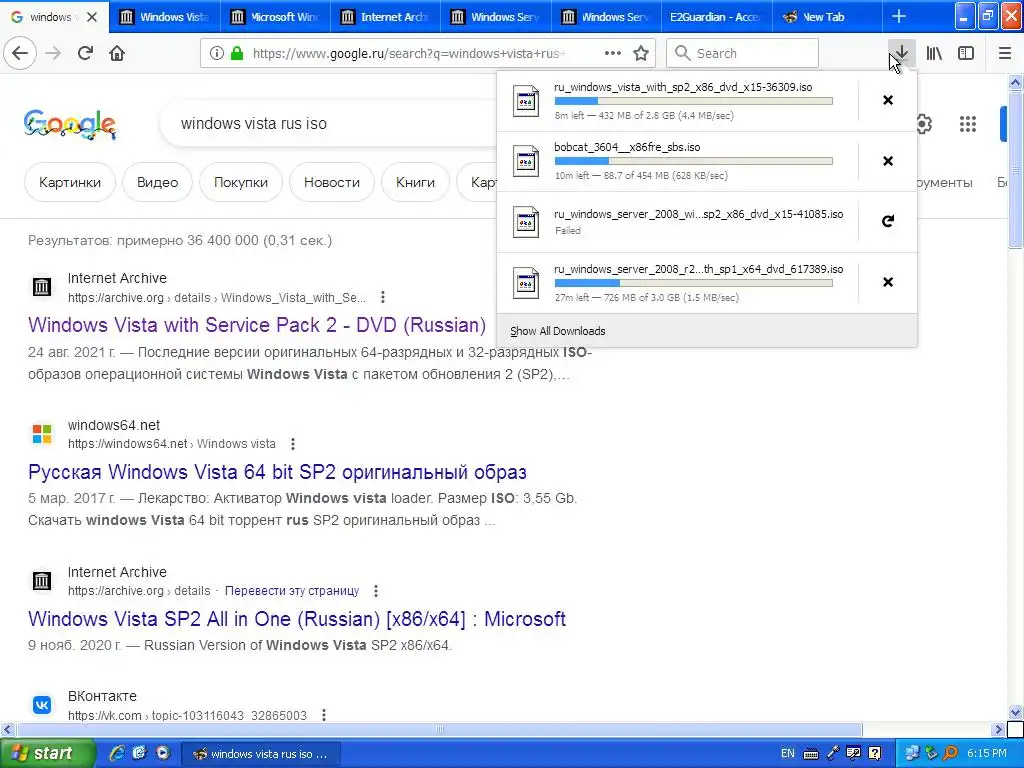Screen dimensions: 1024x768
Task: Retry the failed windows_server_2008 sp2 download
Action: coord(888,221)
